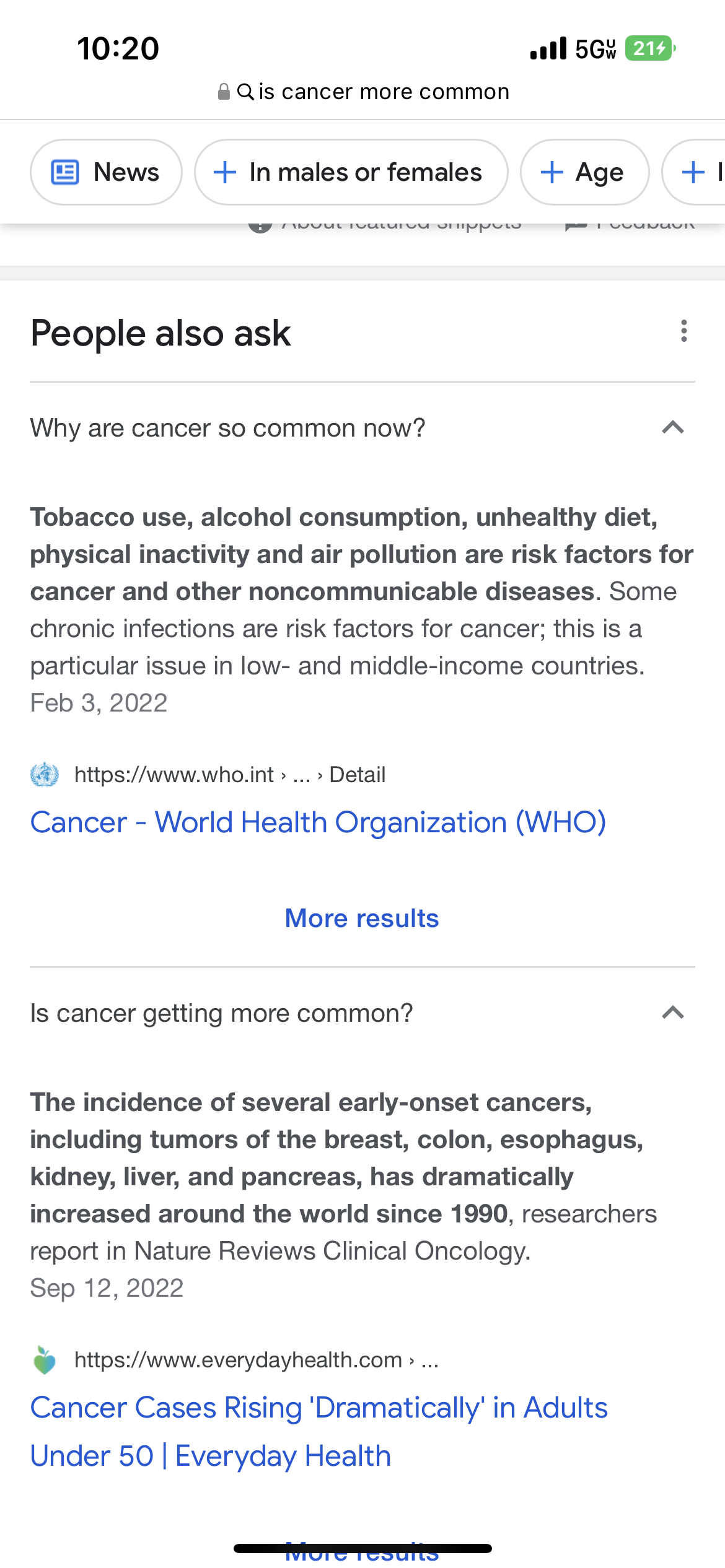Tap plus icon on Age chip
Screen dimensions: 725x1568
pos(551,172)
